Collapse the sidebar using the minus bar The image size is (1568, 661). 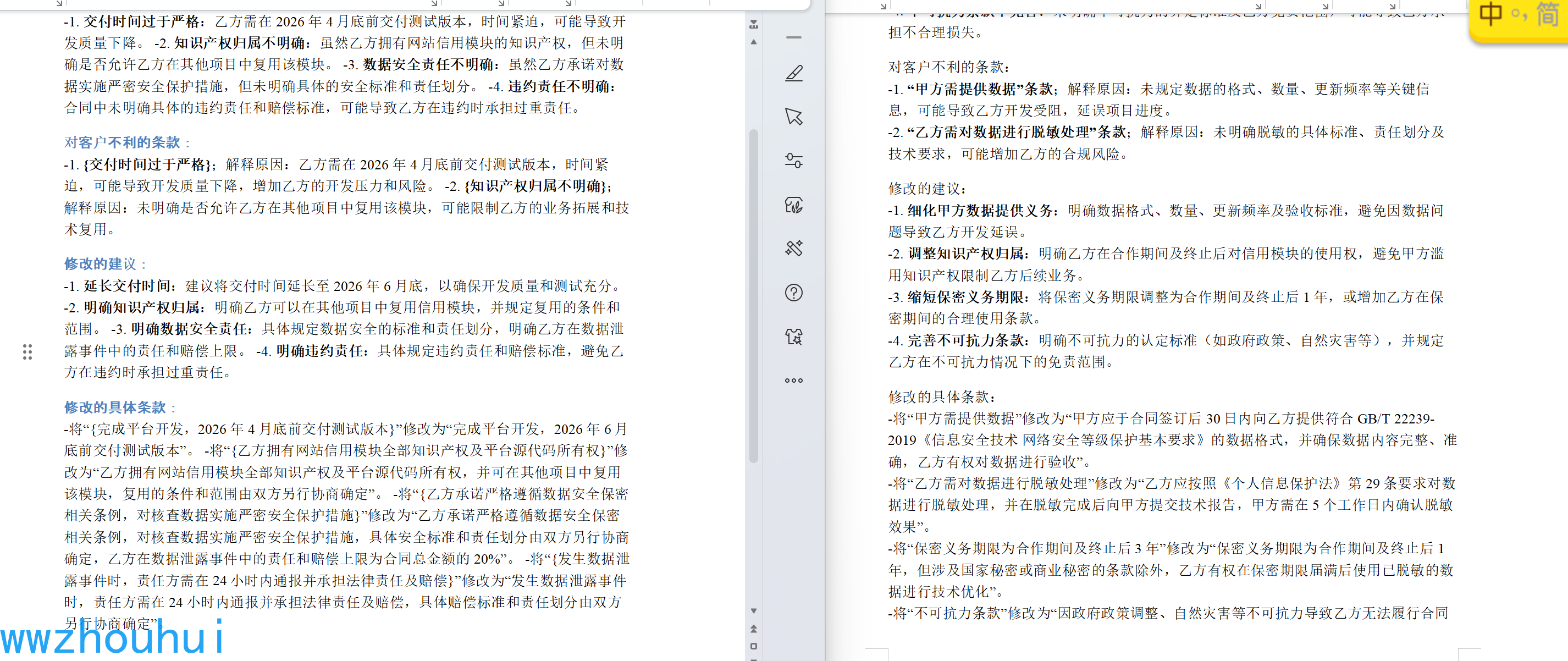[x=794, y=38]
